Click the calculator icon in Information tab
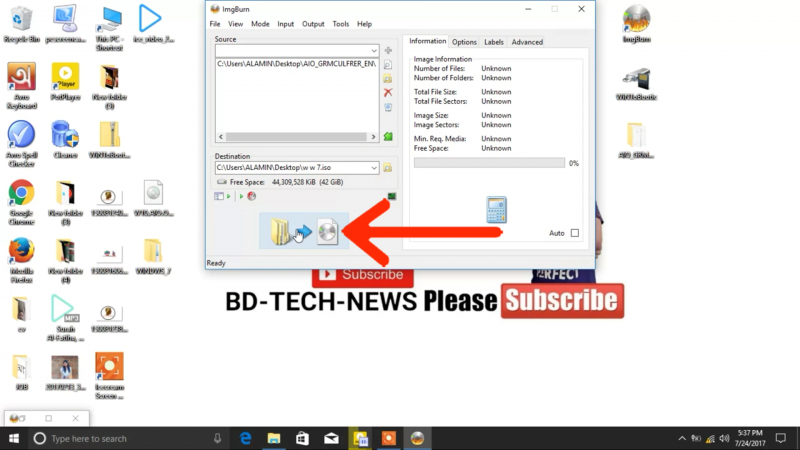The image size is (800, 450). click(496, 210)
